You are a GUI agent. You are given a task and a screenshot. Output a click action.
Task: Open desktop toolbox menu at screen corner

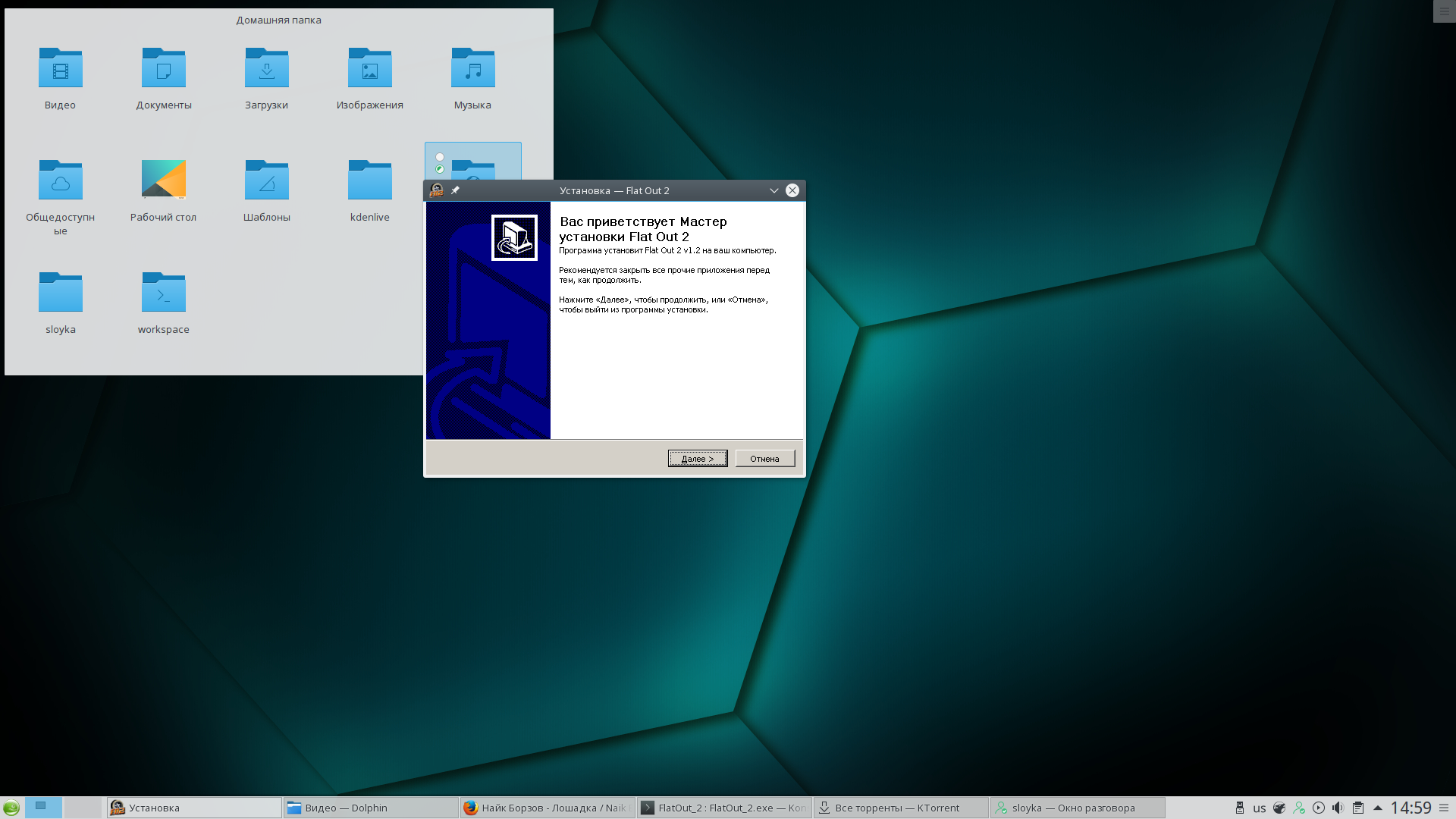pyautogui.click(x=1444, y=11)
